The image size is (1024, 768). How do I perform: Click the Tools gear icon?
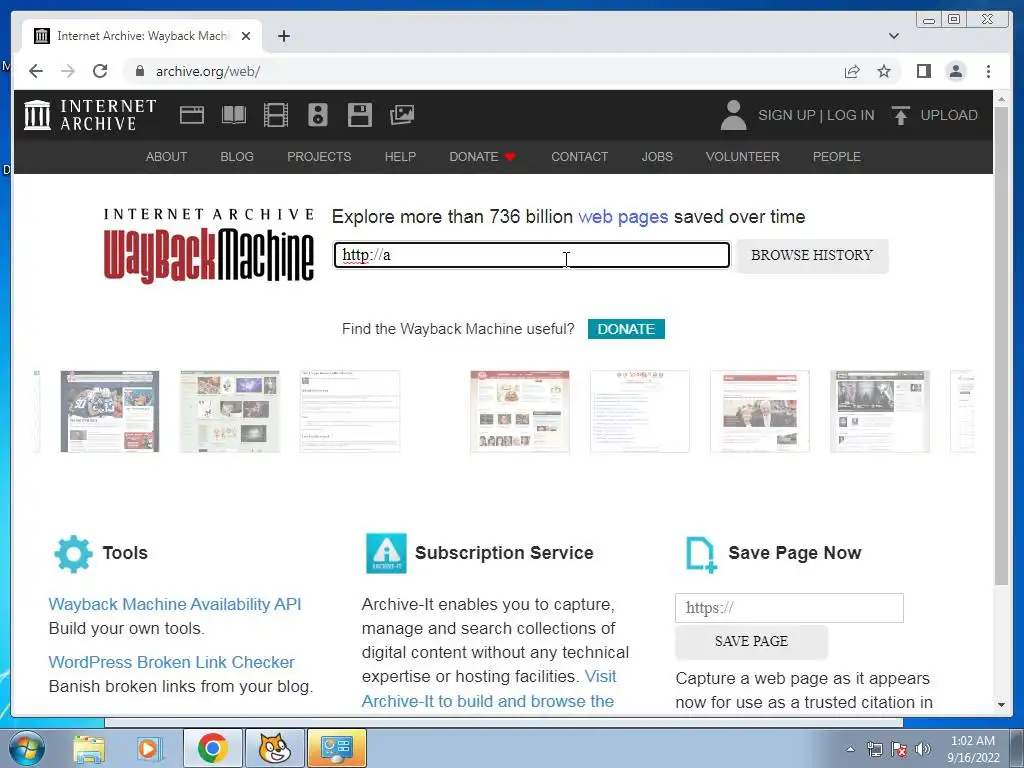click(x=73, y=554)
